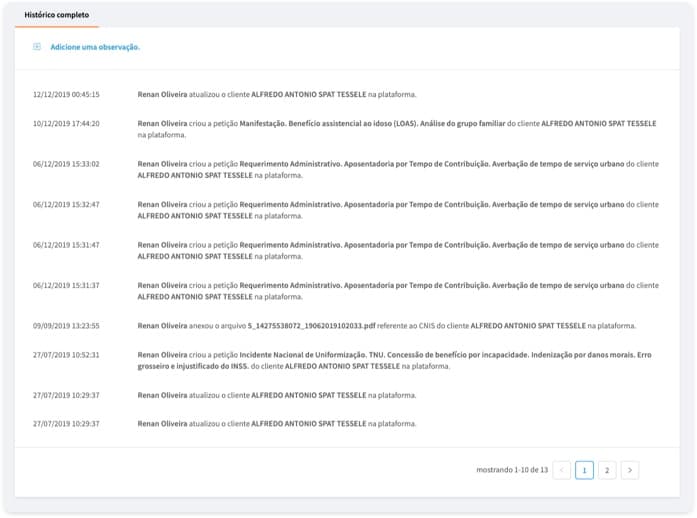Switch to page 2 of history

pyautogui.click(x=607, y=470)
